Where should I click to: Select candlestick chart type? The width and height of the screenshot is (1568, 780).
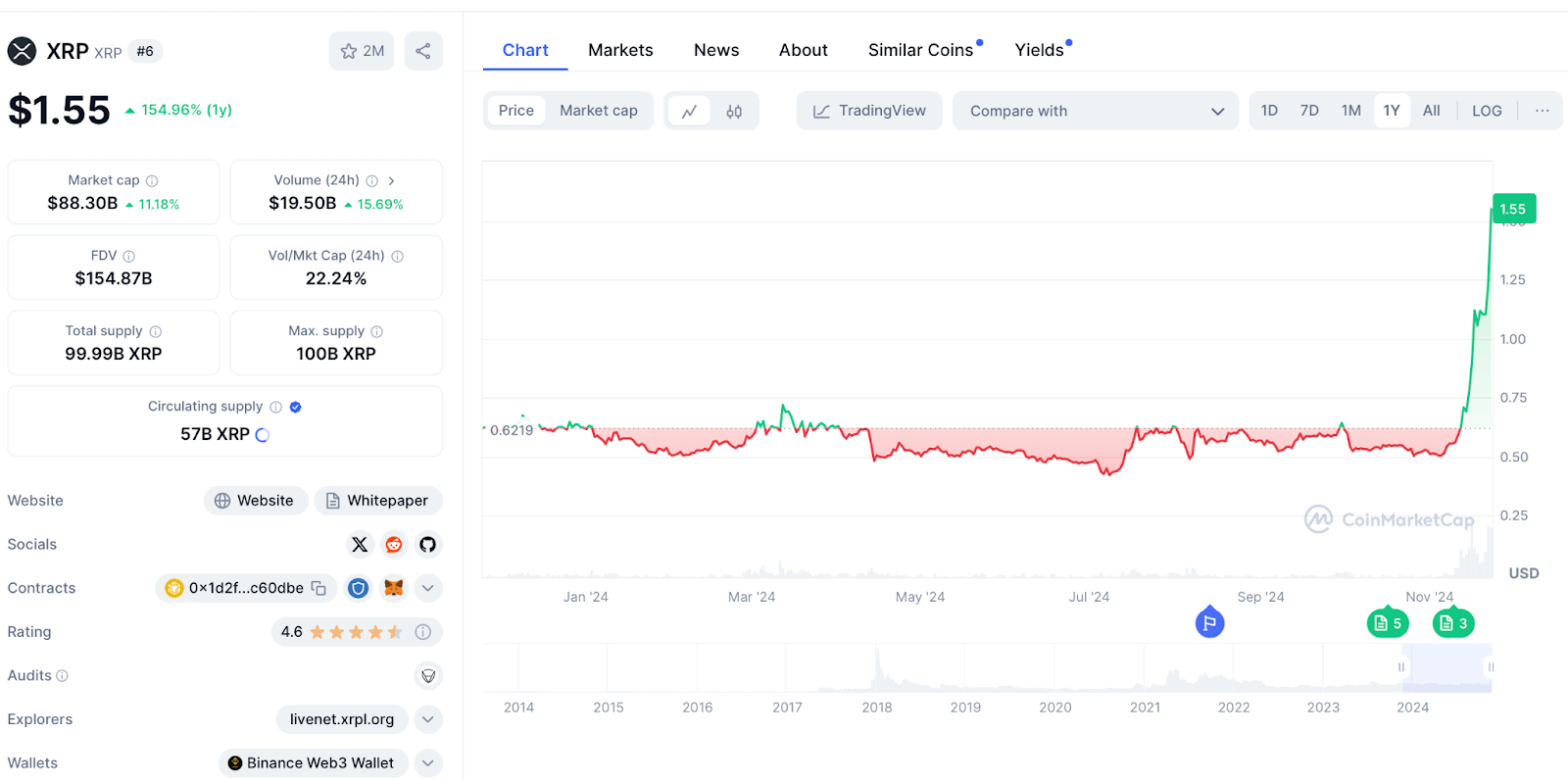(734, 112)
